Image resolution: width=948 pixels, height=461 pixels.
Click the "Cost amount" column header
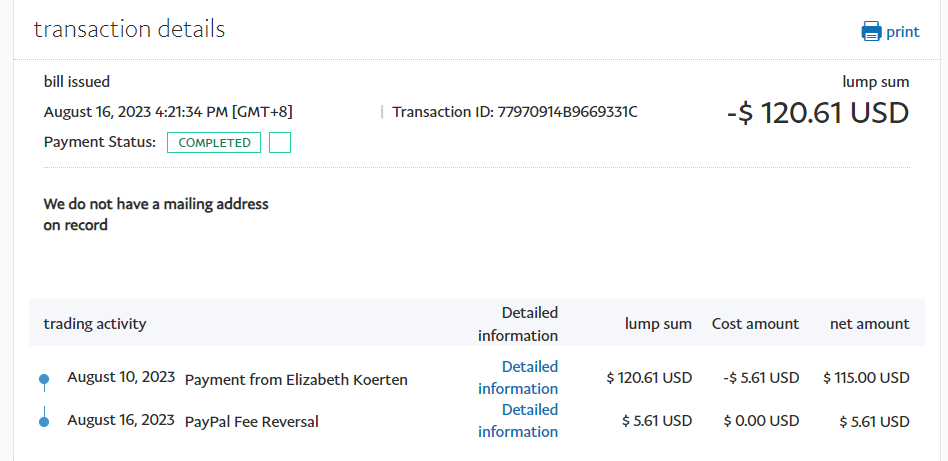coord(755,324)
